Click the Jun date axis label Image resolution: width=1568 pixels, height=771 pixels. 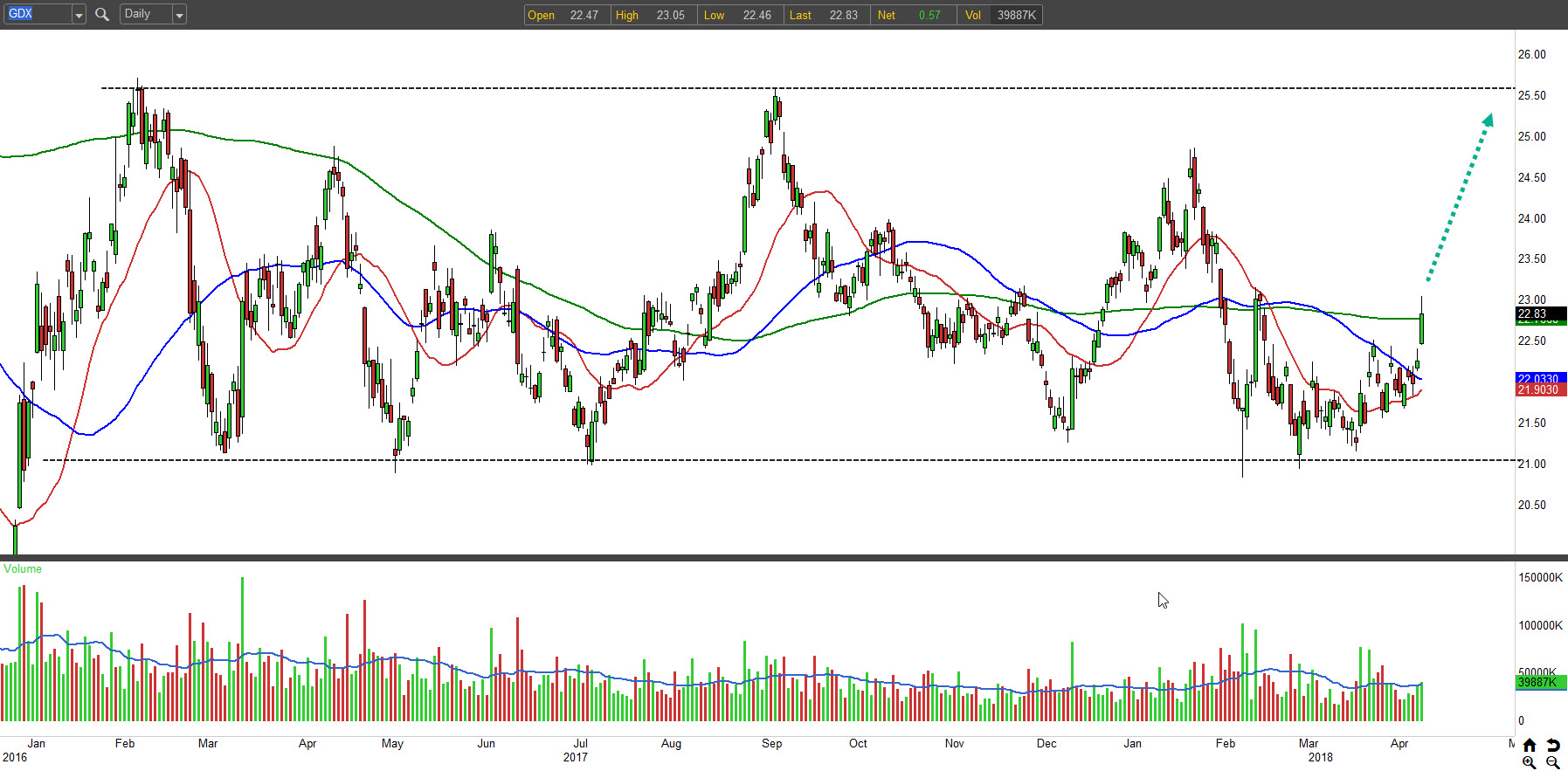coord(486,743)
